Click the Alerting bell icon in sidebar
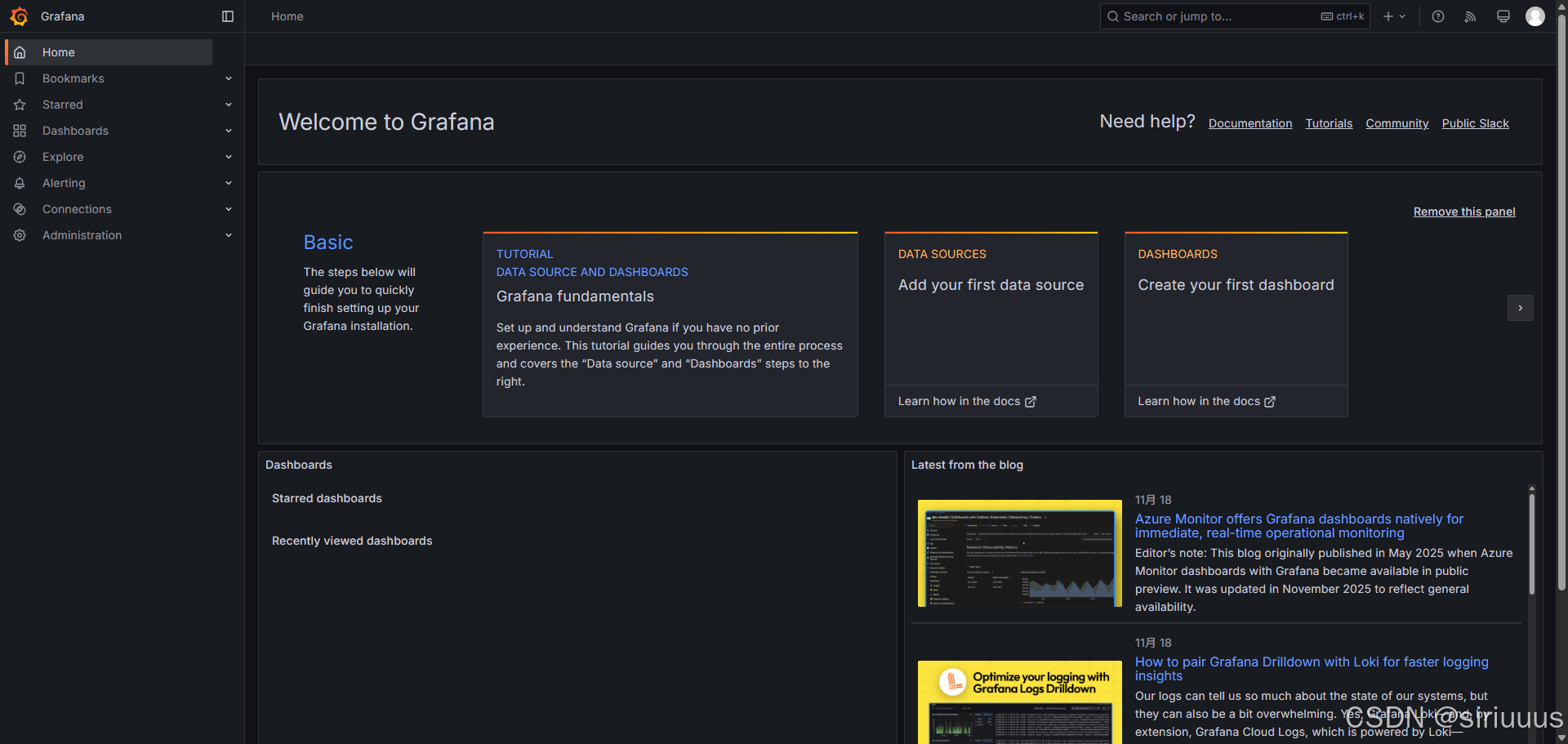 pos(20,183)
